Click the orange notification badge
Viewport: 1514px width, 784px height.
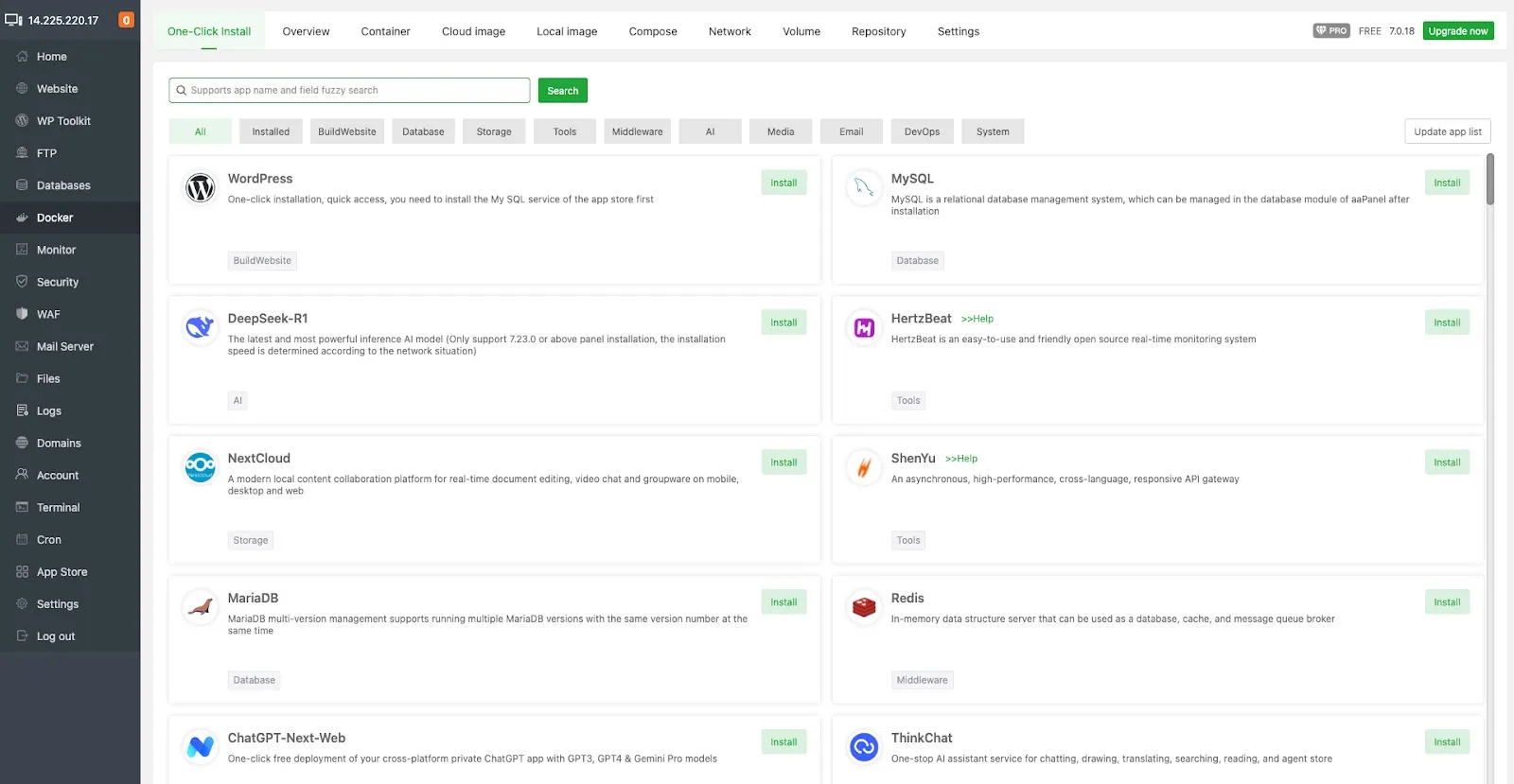[x=126, y=20]
